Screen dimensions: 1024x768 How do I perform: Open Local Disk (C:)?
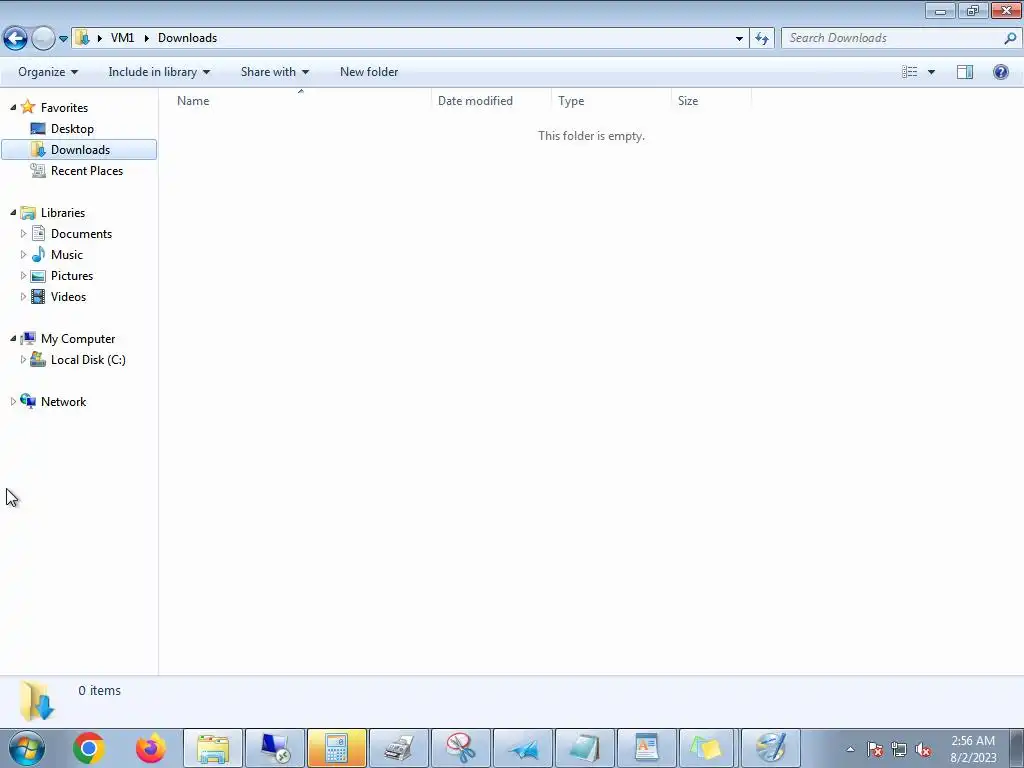point(88,360)
